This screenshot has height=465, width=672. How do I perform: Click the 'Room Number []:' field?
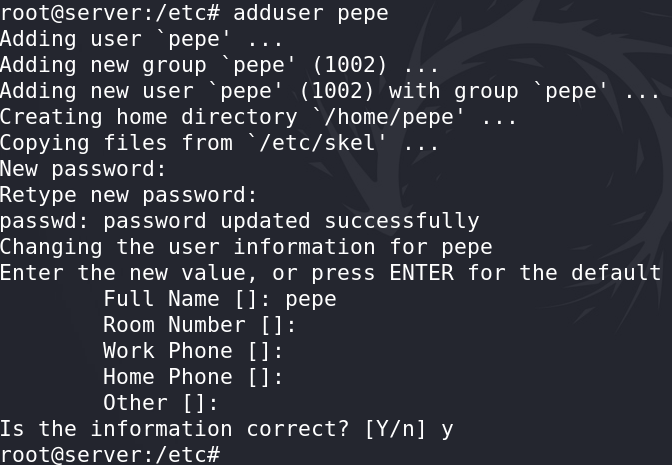click(x=199, y=325)
